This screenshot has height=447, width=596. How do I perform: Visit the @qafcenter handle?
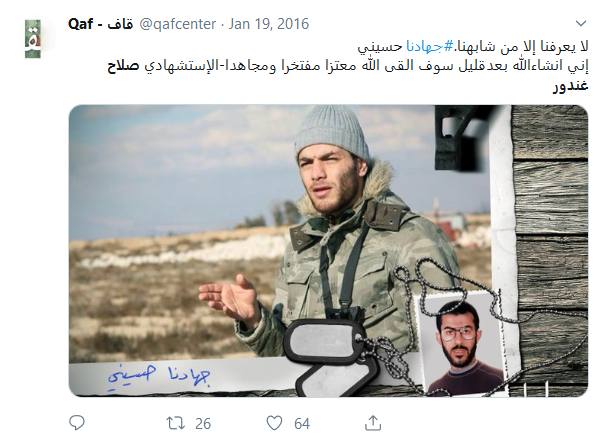pyautogui.click(x=178, y=24)
